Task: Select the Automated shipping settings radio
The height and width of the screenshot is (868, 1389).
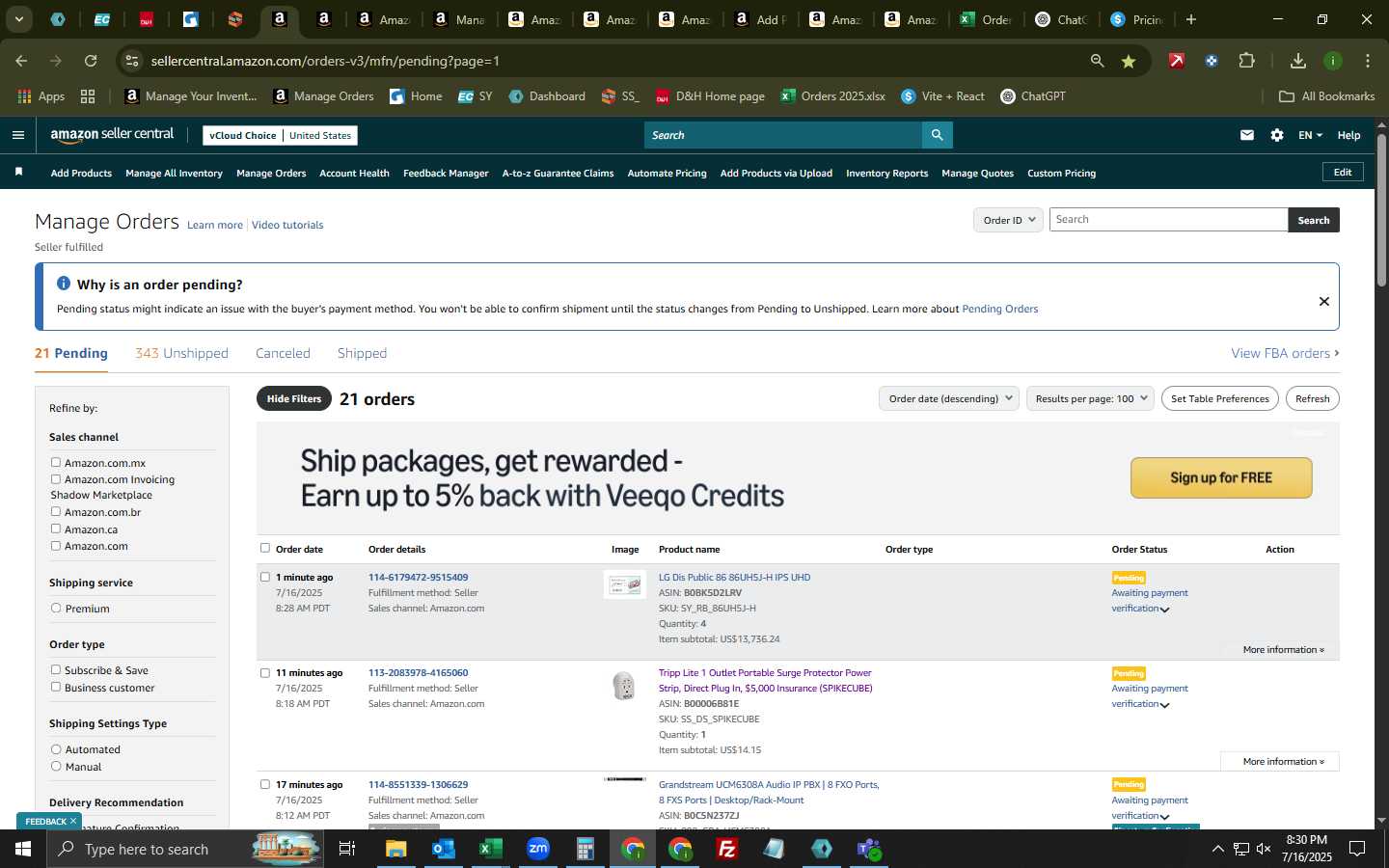Action: point(56,748)
